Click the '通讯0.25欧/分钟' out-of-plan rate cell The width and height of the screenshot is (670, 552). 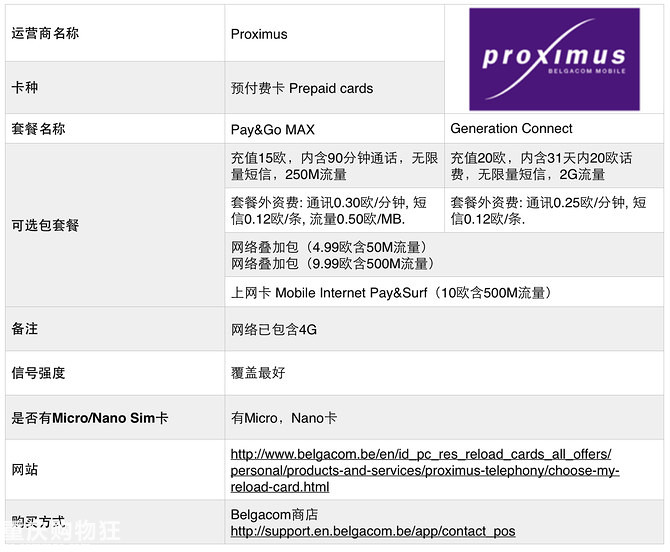pos(554,210)
